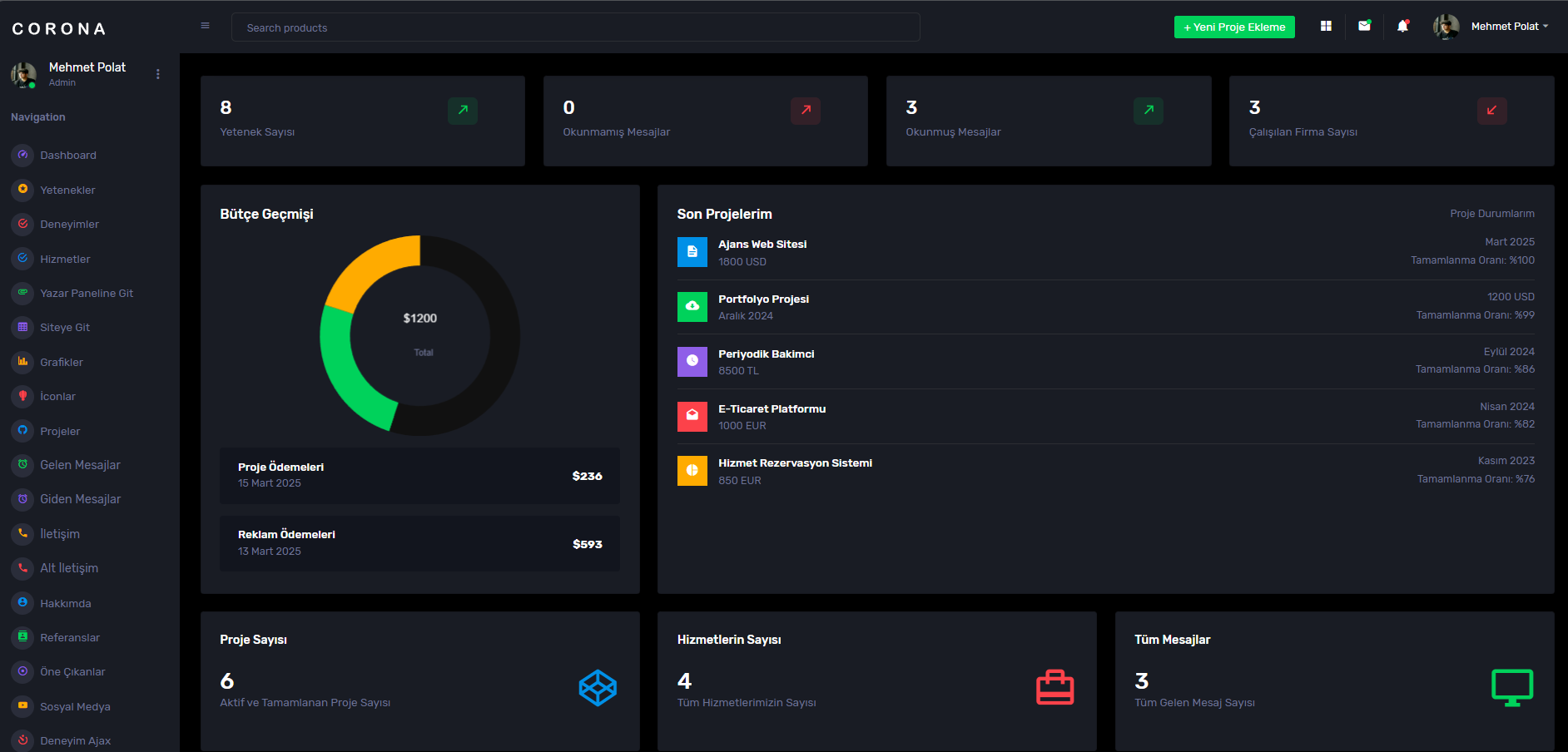Viewport: 1568px width, 752px height.
Task: Click + Yeni Proje Ekleme button
Action: tap(1234, 27)
